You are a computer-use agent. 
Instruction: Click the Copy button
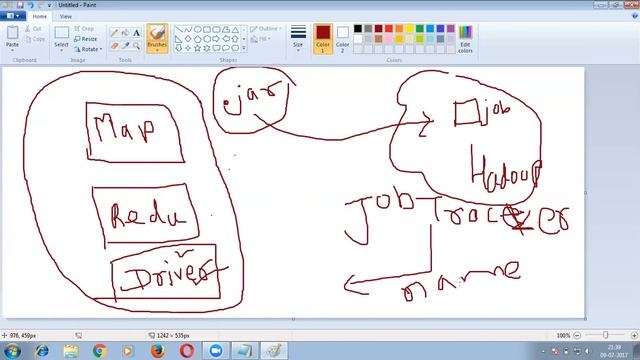(x=35, y=39)
